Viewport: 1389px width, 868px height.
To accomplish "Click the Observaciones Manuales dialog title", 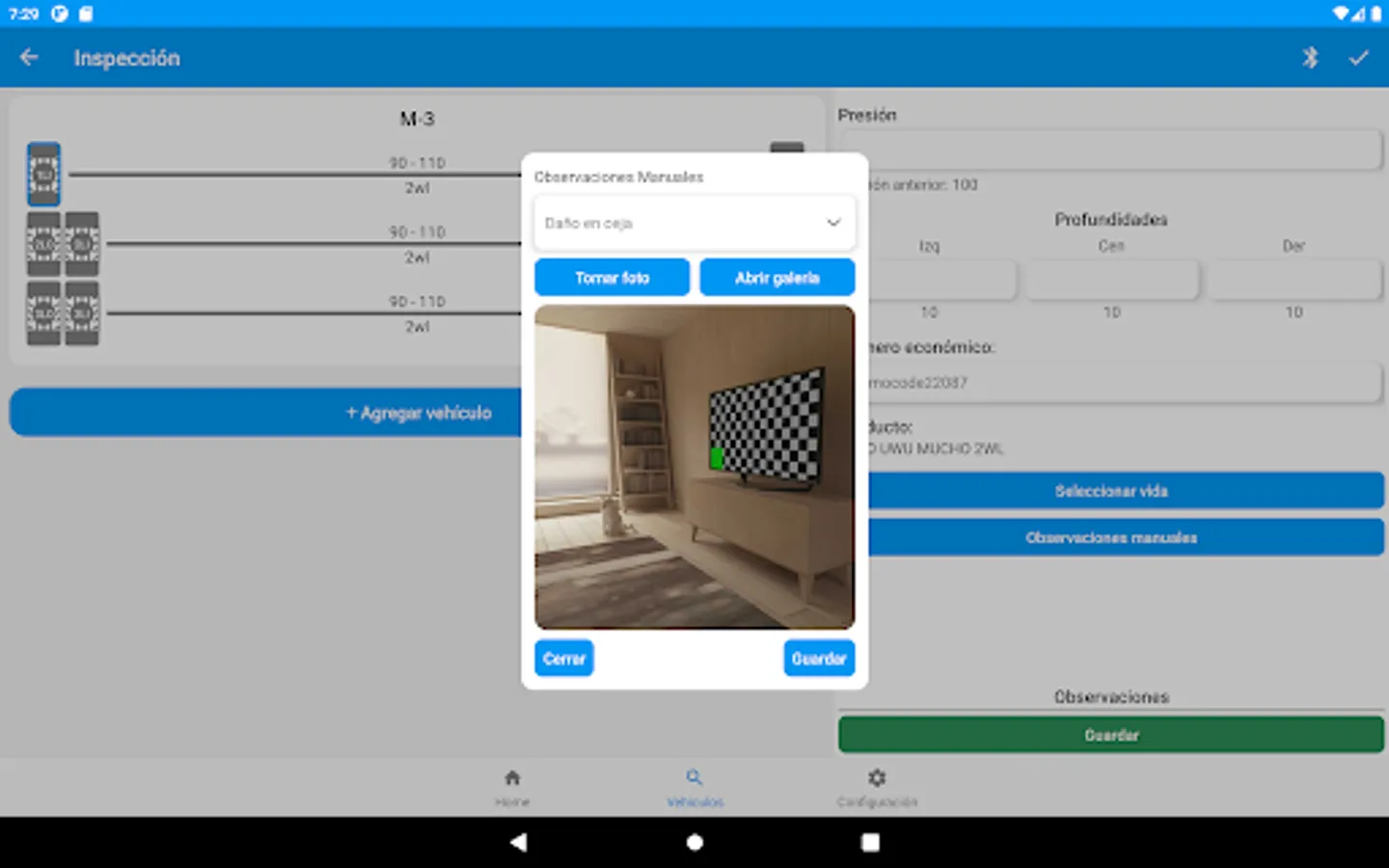I will (x=619, y=176).
